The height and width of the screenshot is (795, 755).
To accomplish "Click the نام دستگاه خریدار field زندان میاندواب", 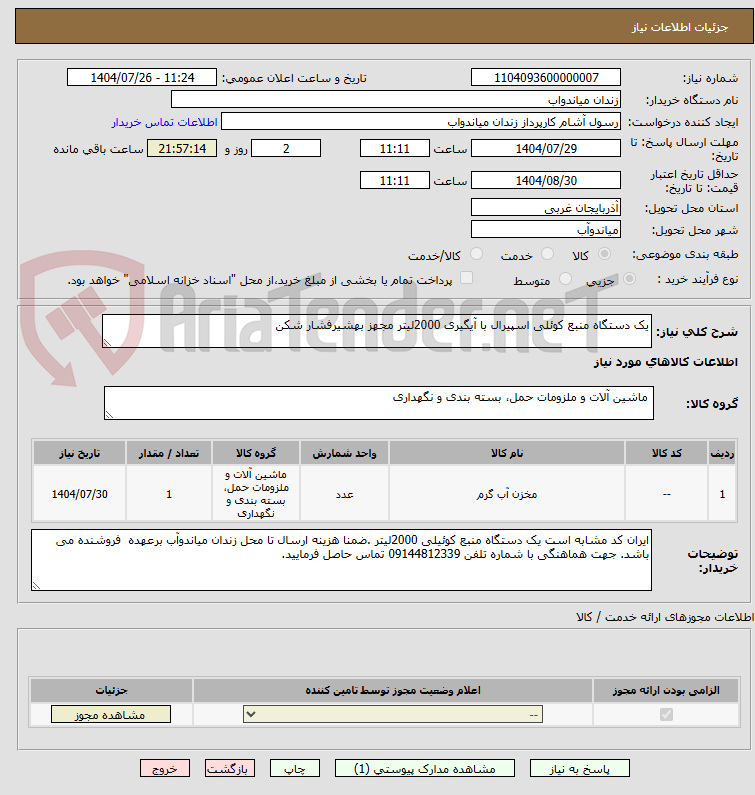I will click(396, 99).
